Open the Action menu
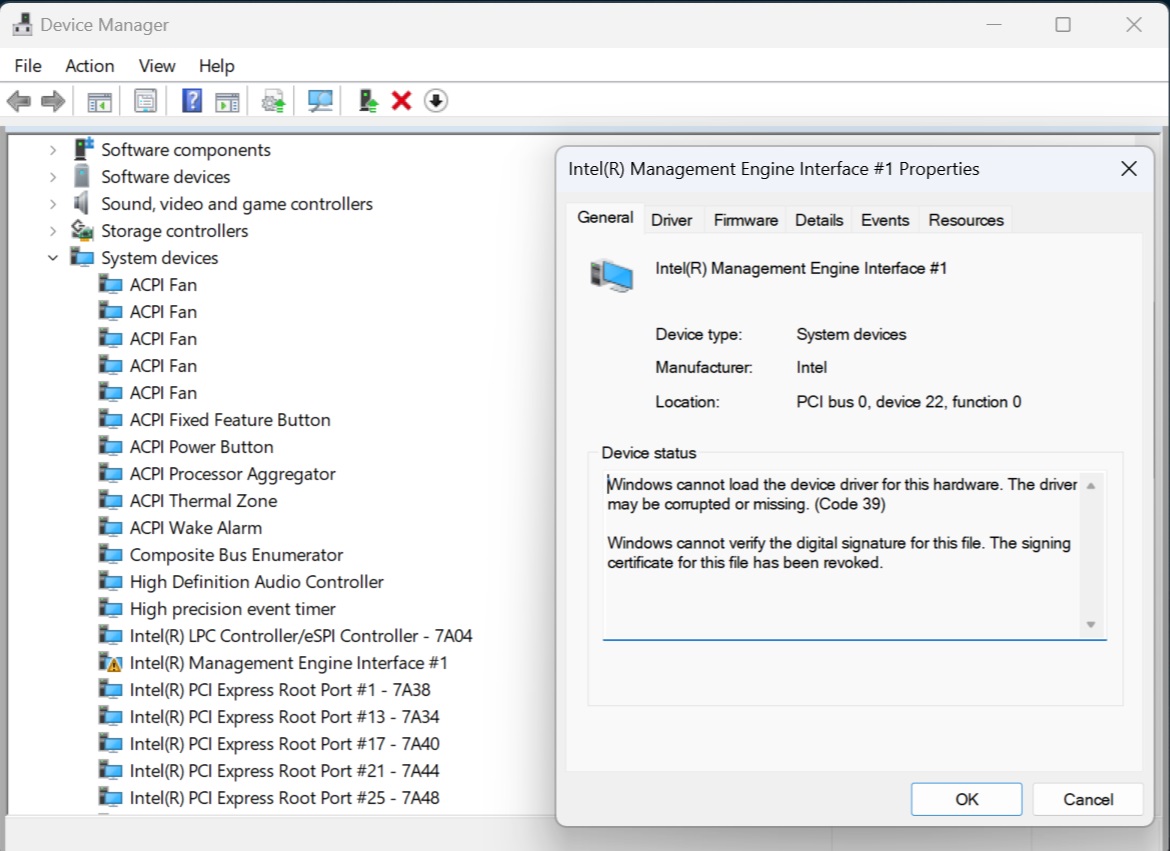The height and width of the screenshot is (851, 1170). 89,66
